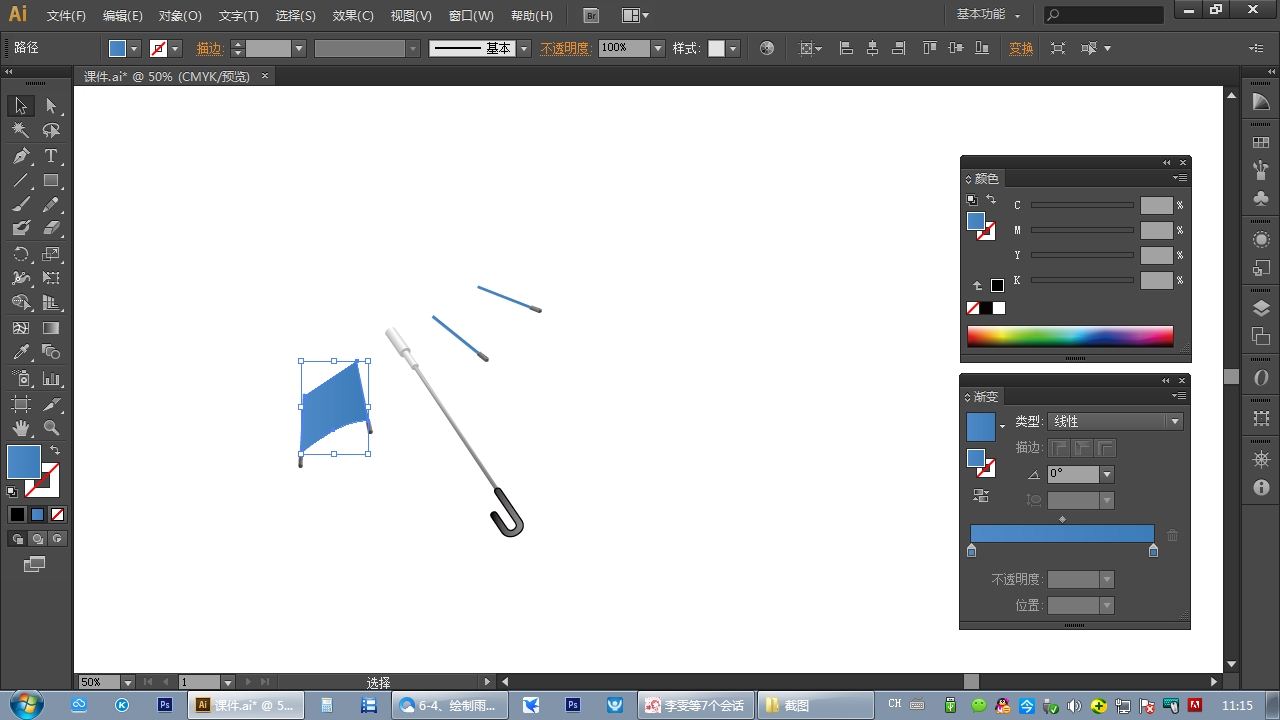The image size is (1280, 720).
Task: Select the Free Transform tool
Action: click(51, 278)
